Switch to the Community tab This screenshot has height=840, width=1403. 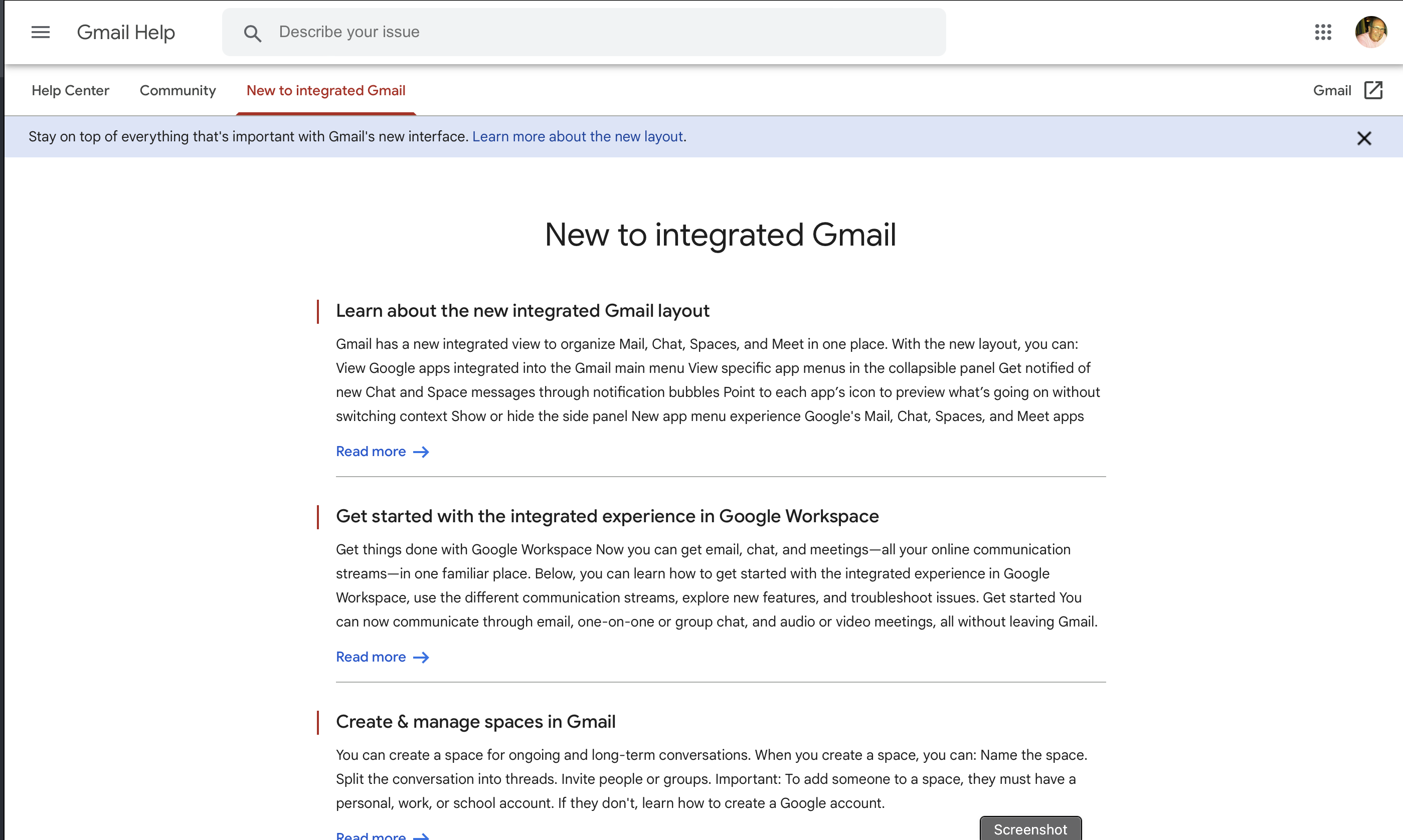(x=178, y=91)
